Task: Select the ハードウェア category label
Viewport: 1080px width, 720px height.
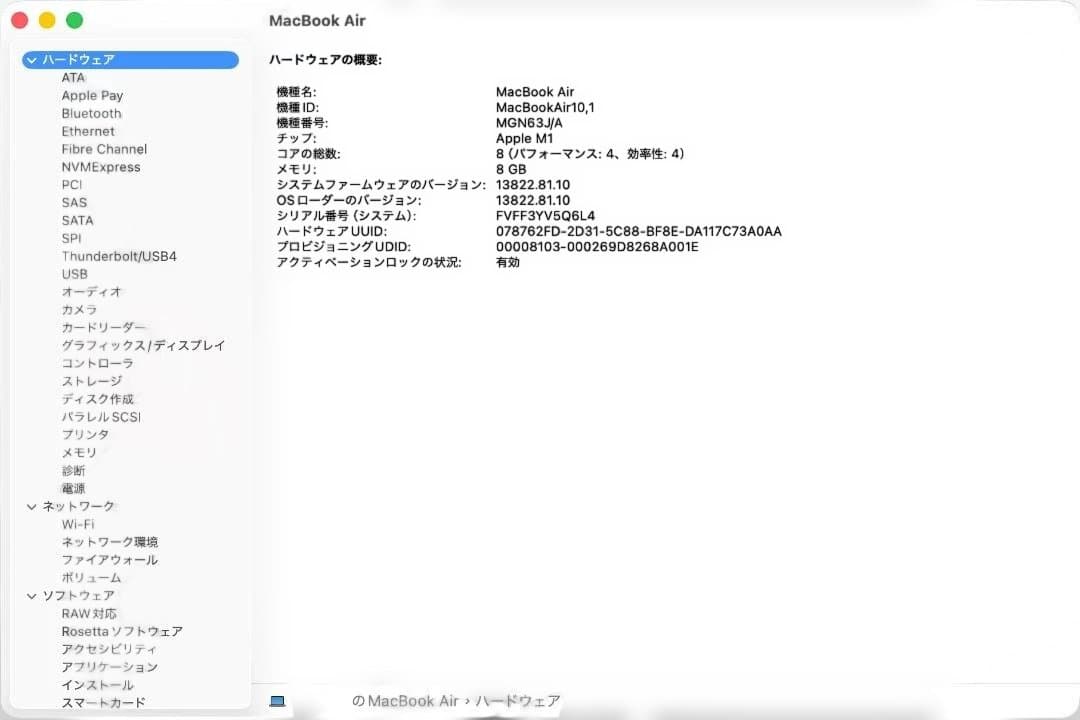Action: click(79, 60)
